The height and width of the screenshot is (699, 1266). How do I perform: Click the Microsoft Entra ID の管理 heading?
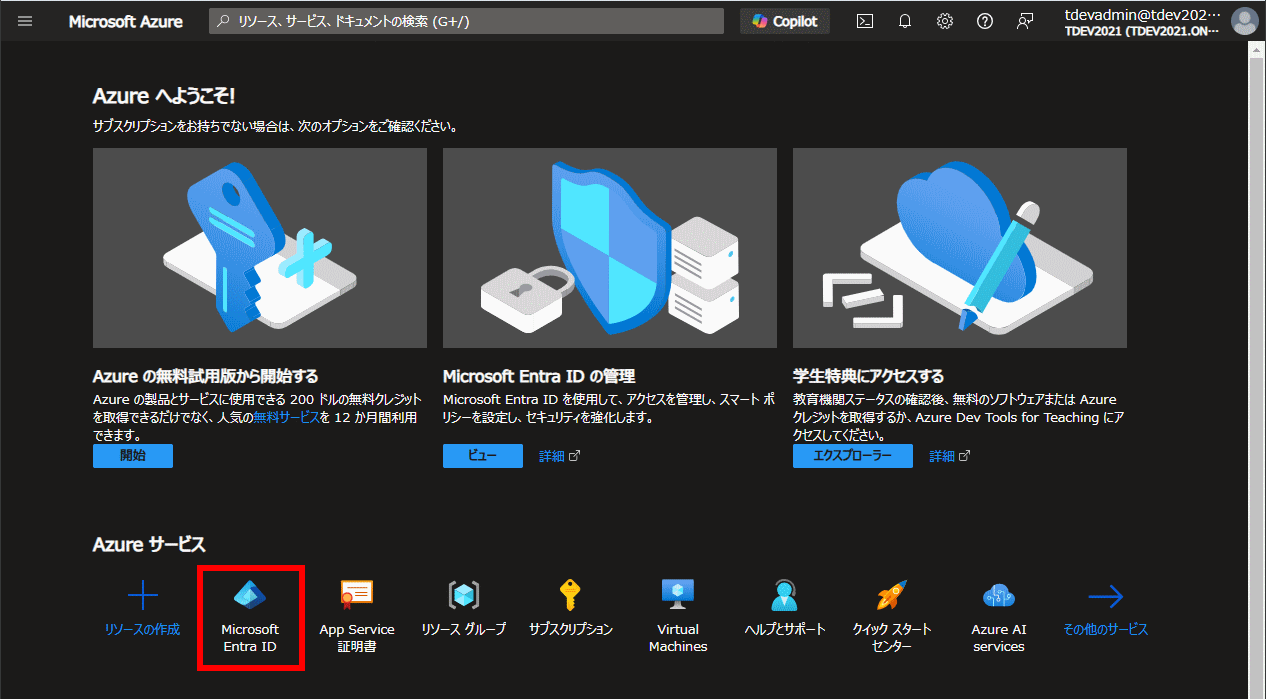539,376
